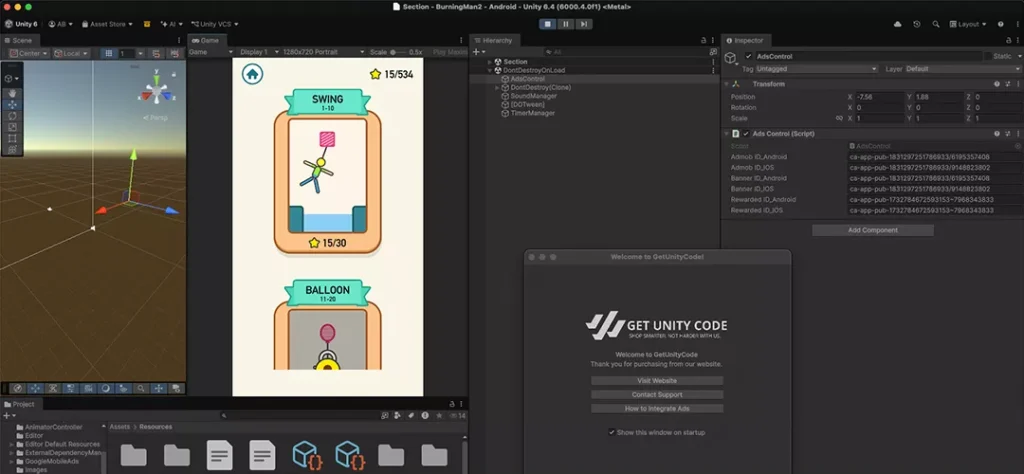This screenshot has width=1024, height=474.
Task: Open the Display 1 dropdown
Action: coord(259,52)
